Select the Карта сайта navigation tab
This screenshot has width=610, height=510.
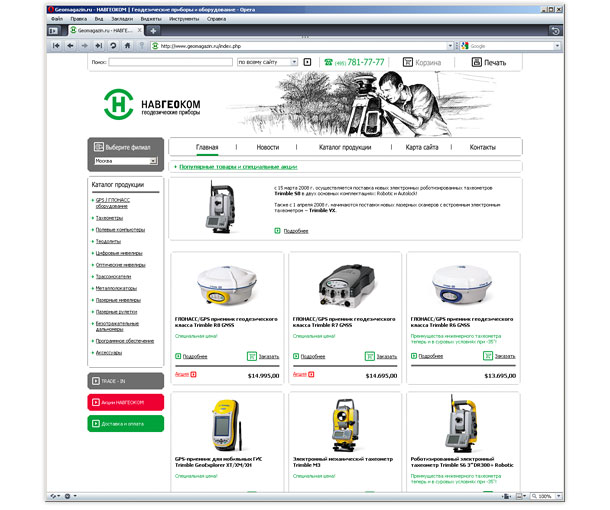(x=422, y=147)
